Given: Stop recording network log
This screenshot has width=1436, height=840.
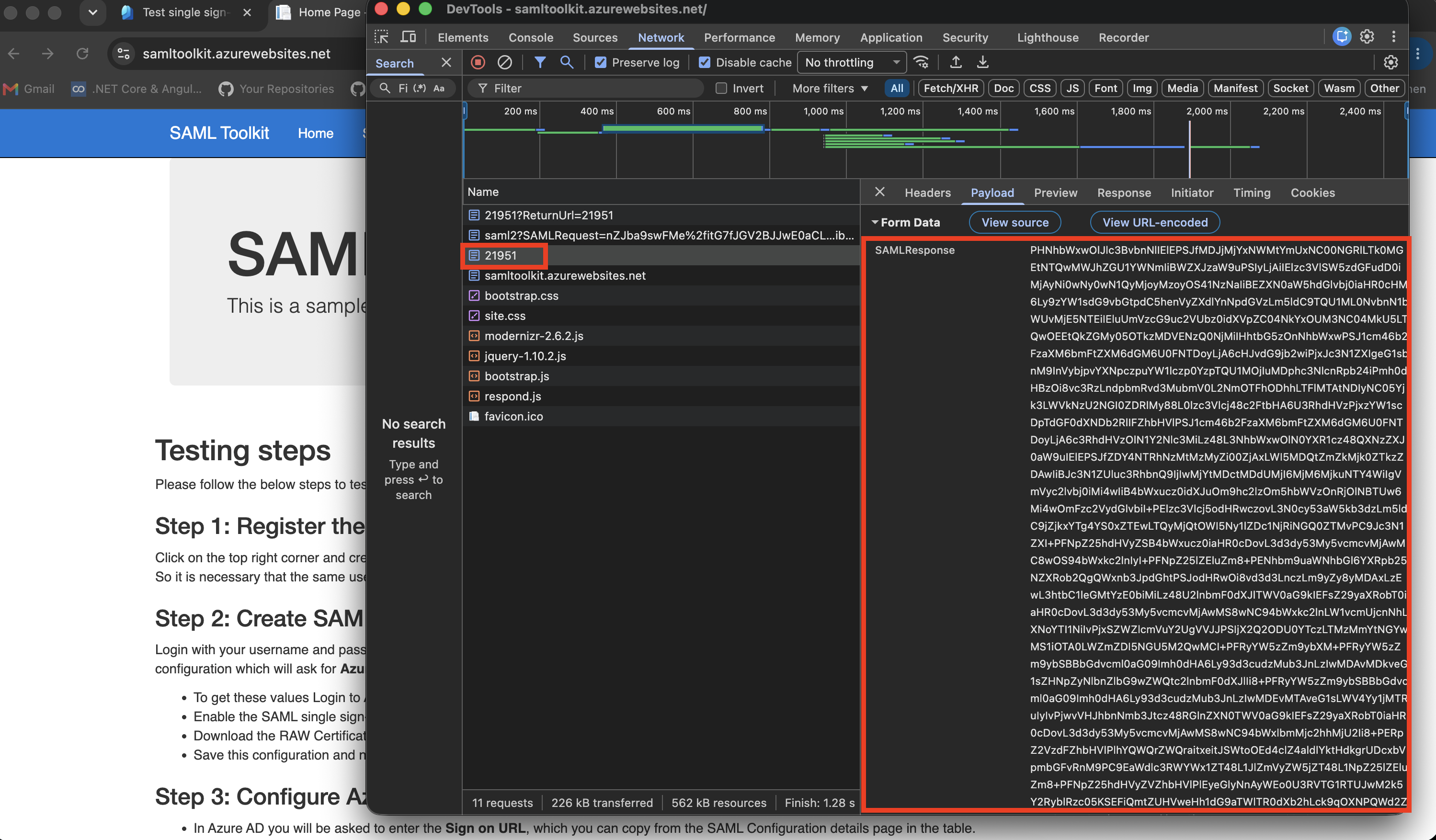Looking at the screenshot, I should 478,62.
